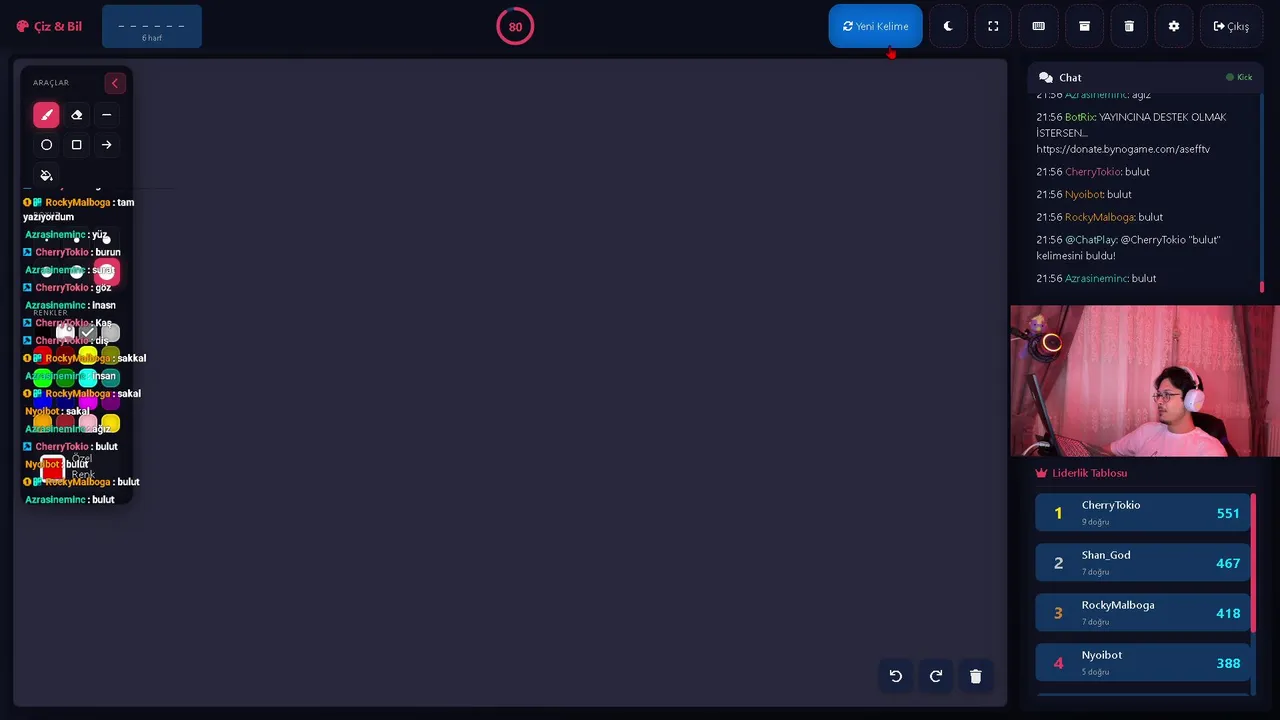Screen dimensions: 1280x720
Task: Click the top bar trash icon
Action: click(x=1129, y=26)
